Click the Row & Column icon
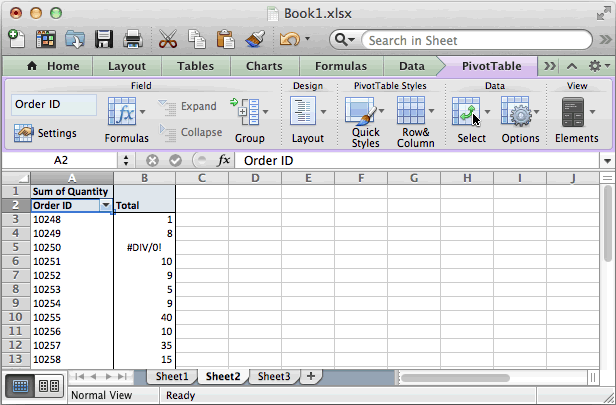616x405 pixels. 411,111
